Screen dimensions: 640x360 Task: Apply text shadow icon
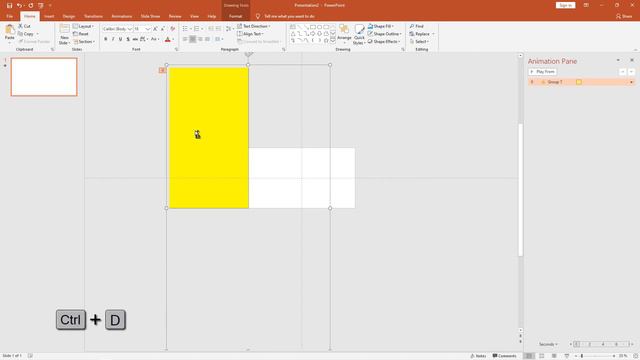128,39
